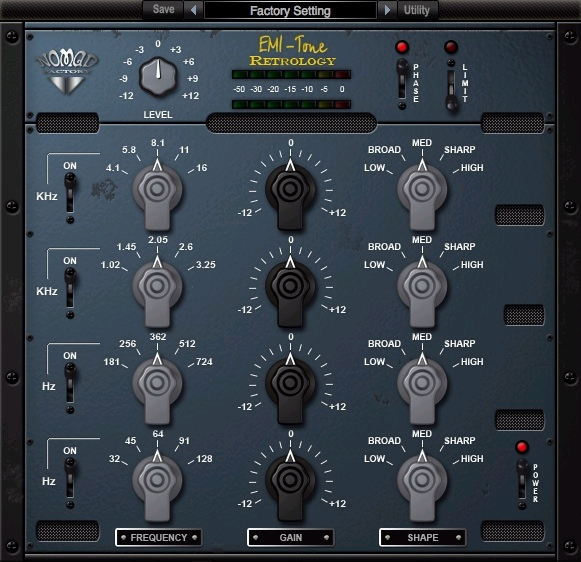This screenshot has width=581, height=562.
Task: Click the GAIN column label plate
Action: [290, 538]
